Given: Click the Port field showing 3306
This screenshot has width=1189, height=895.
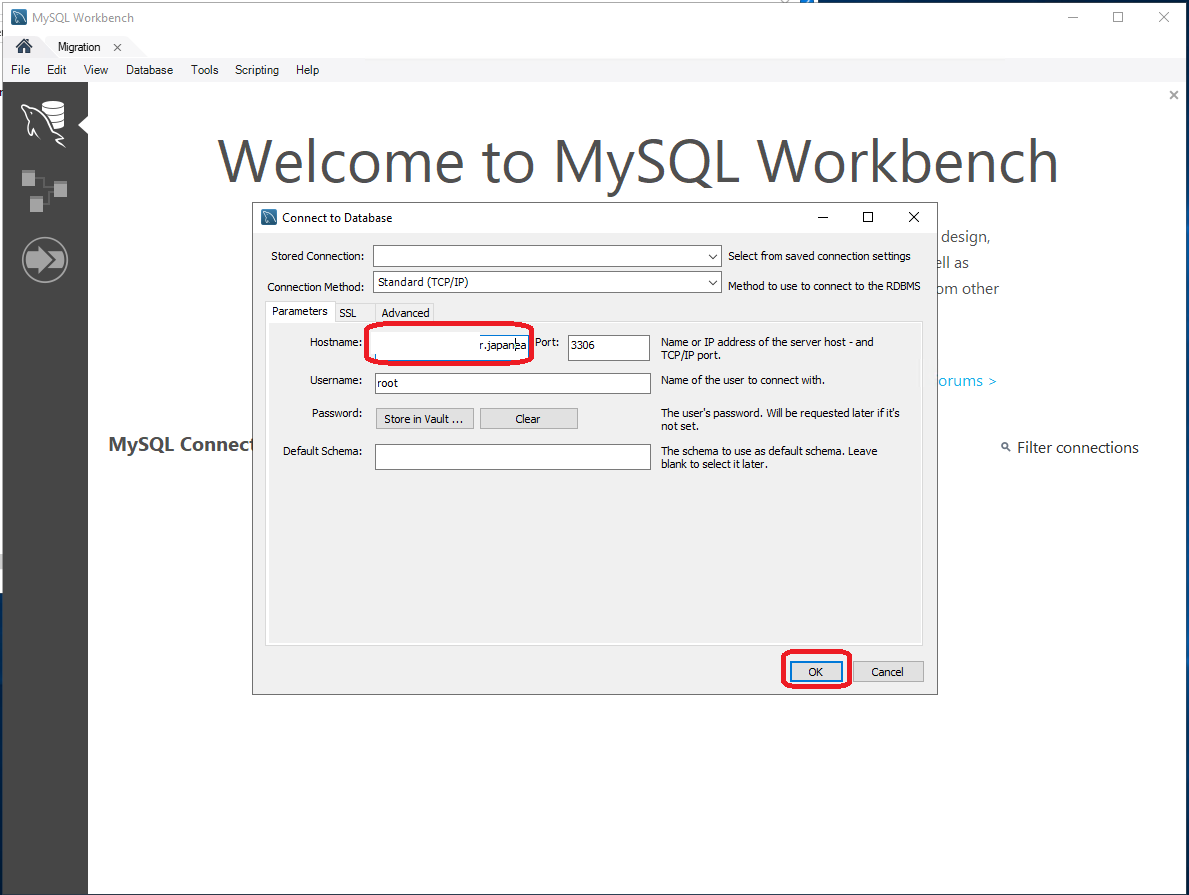Looking at the screenshot, I should tap(609, 347).
